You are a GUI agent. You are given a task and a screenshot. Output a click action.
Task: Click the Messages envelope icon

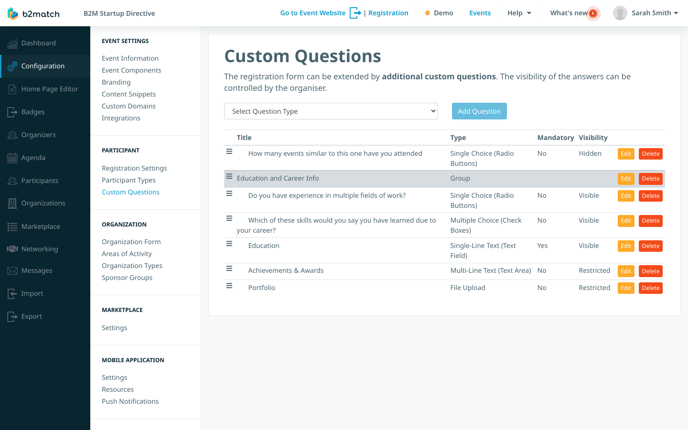[x=12, y=271]
